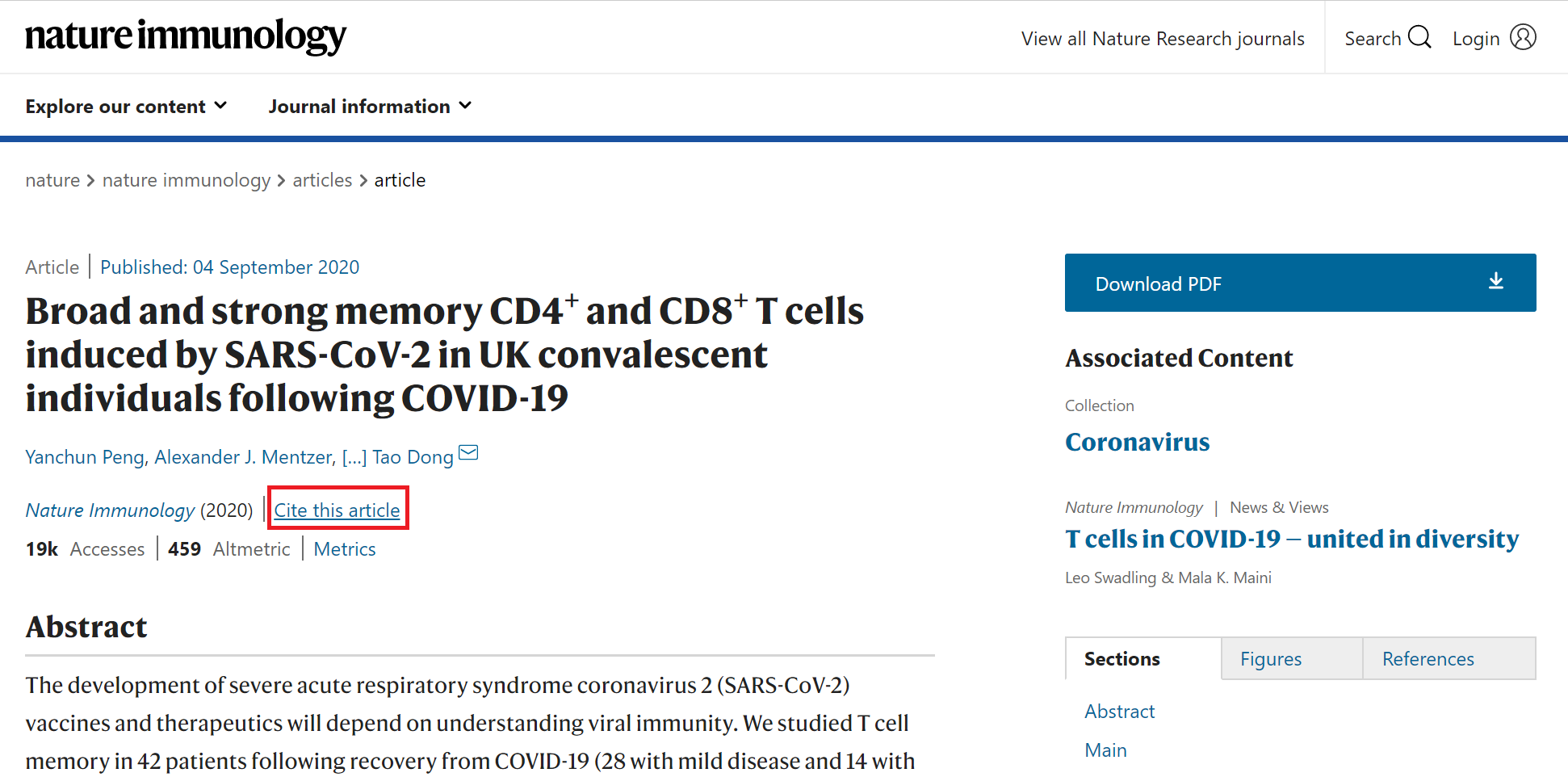Open the login user profile icon
1568x777 pixels.
(x=1523, y=37)
